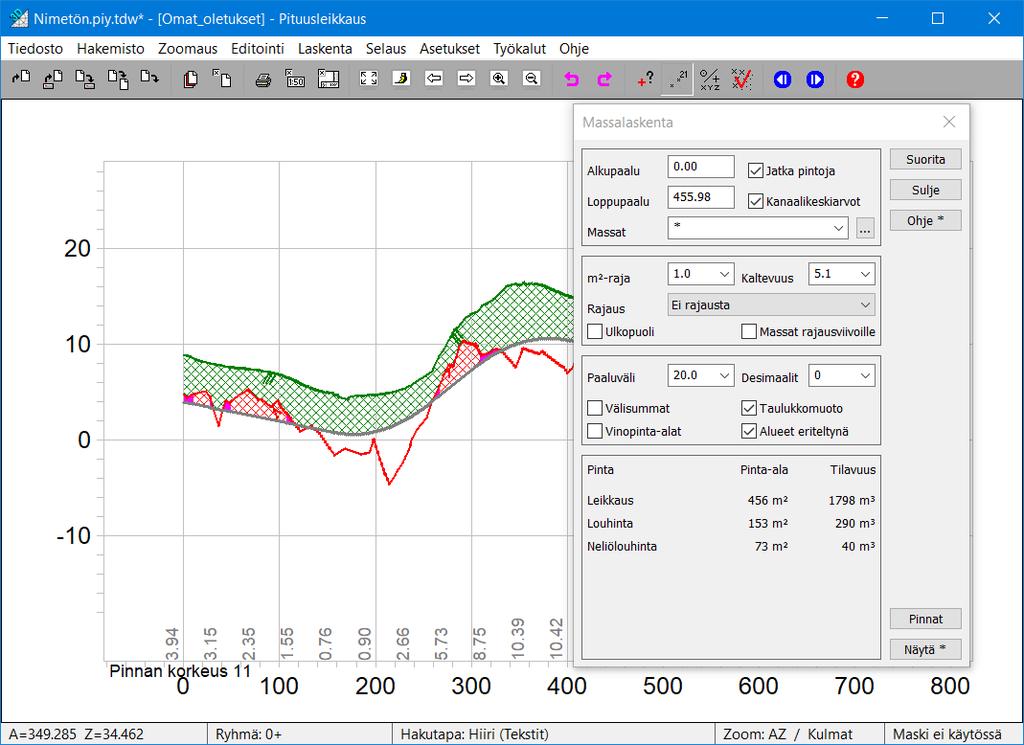This screenshot has height=745, width=1024.
Task: Open the Asetukset menu
Action: (450, 48)
